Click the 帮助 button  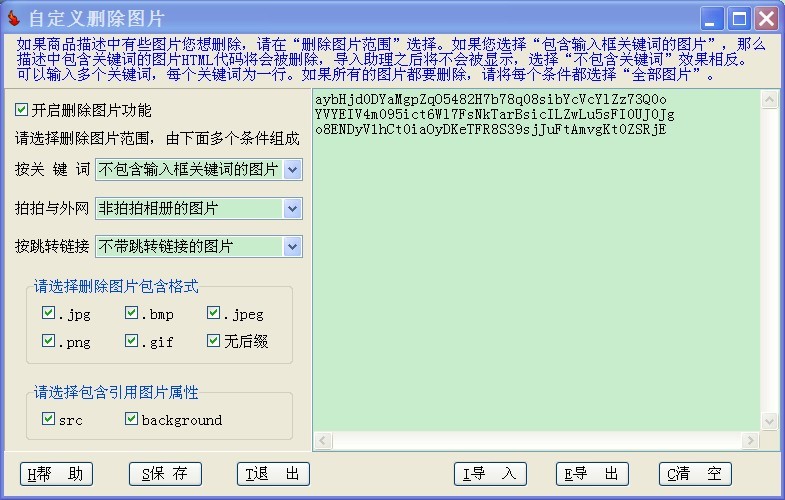coord(56,474)
